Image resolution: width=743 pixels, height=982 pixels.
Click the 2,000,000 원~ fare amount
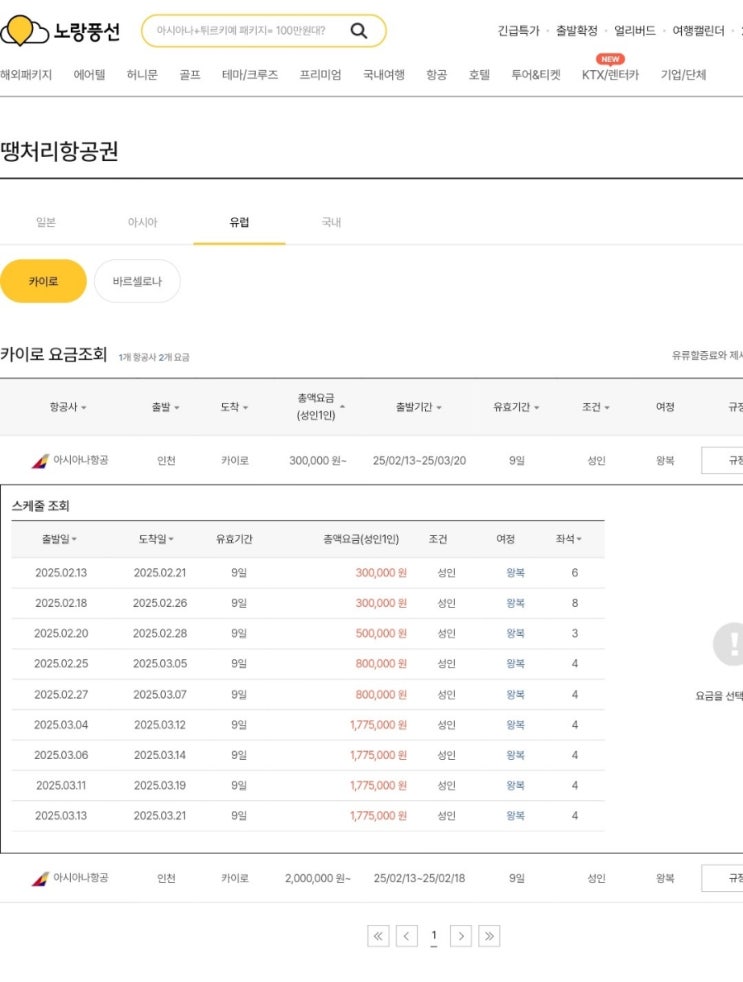click(x=318, y=879)
